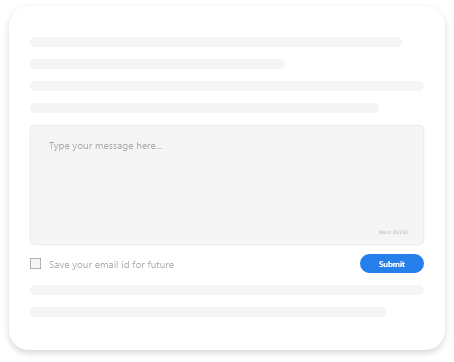Click the placeholder bar just below the checkbox
The image size is (454, 362).
click(x=227, y=290)
